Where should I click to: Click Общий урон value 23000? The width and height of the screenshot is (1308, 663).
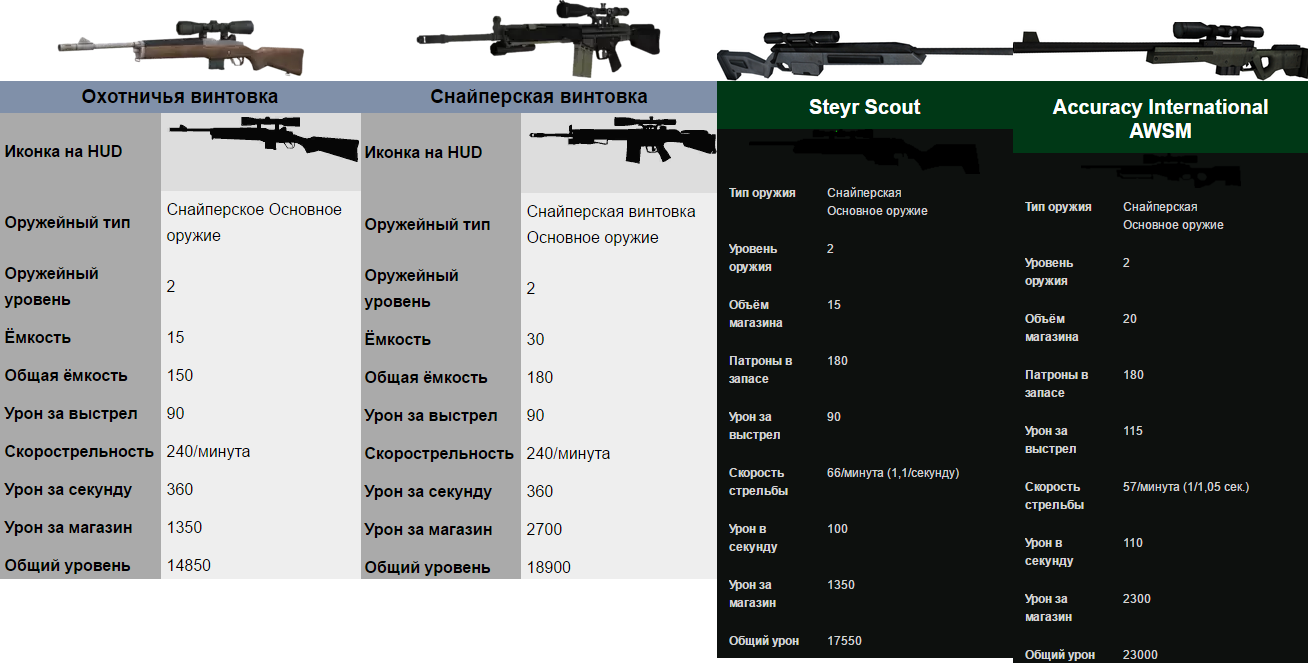tap(1140, 654)
